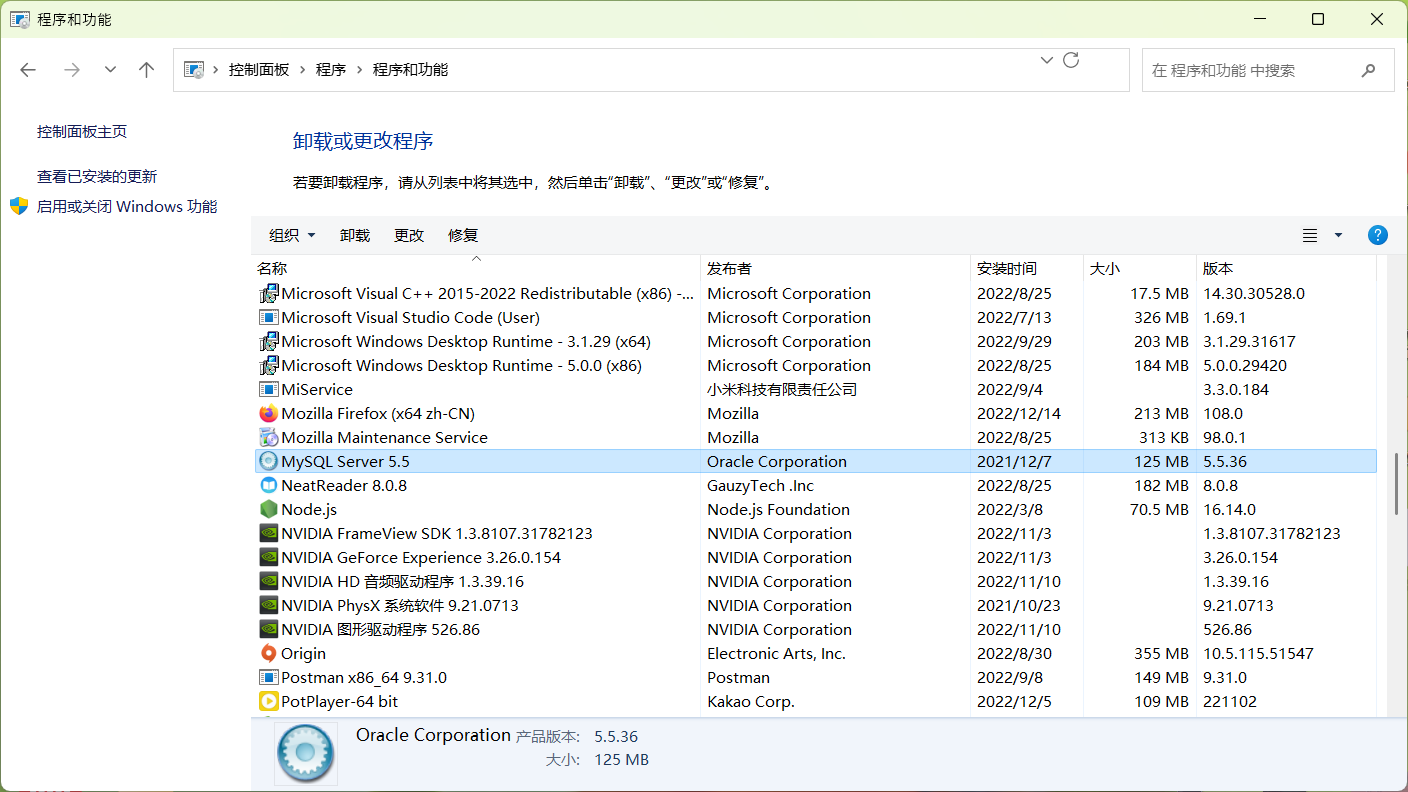The height and width of the screenshot is (792, 1408).
Task: Click the Mozilla Firefox icon in list
Action: pyautogui.click(x=268, y=413)
